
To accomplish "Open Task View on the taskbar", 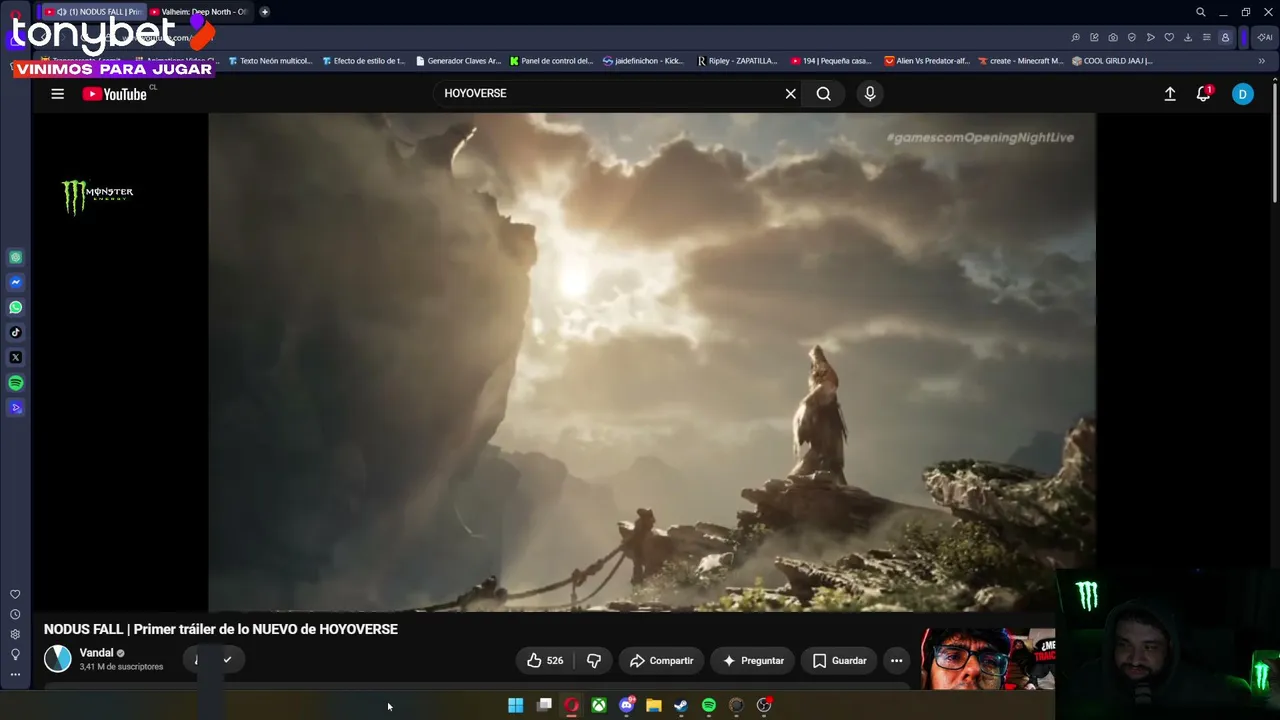I will point(544,706).
